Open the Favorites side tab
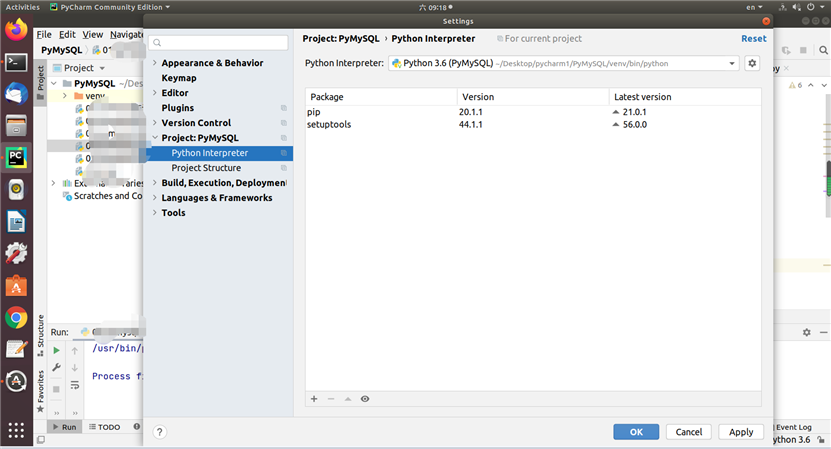Screen dimensions: 831x449 [41, 391]
